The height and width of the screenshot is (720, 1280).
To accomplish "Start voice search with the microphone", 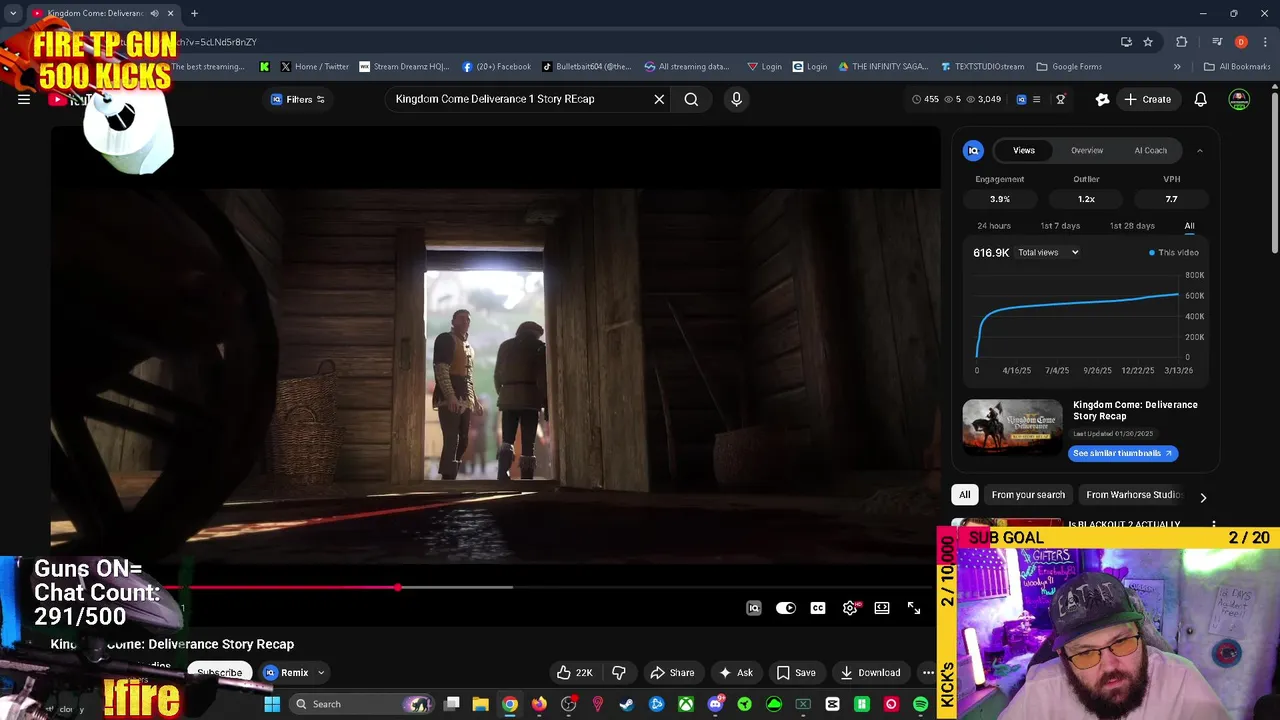I will click(x=736, y=99).
